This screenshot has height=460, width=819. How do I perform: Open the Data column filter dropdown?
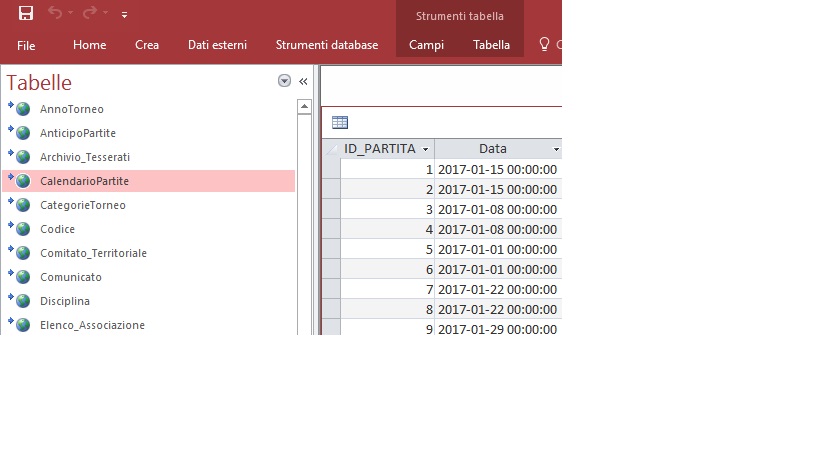click(556, 149)
